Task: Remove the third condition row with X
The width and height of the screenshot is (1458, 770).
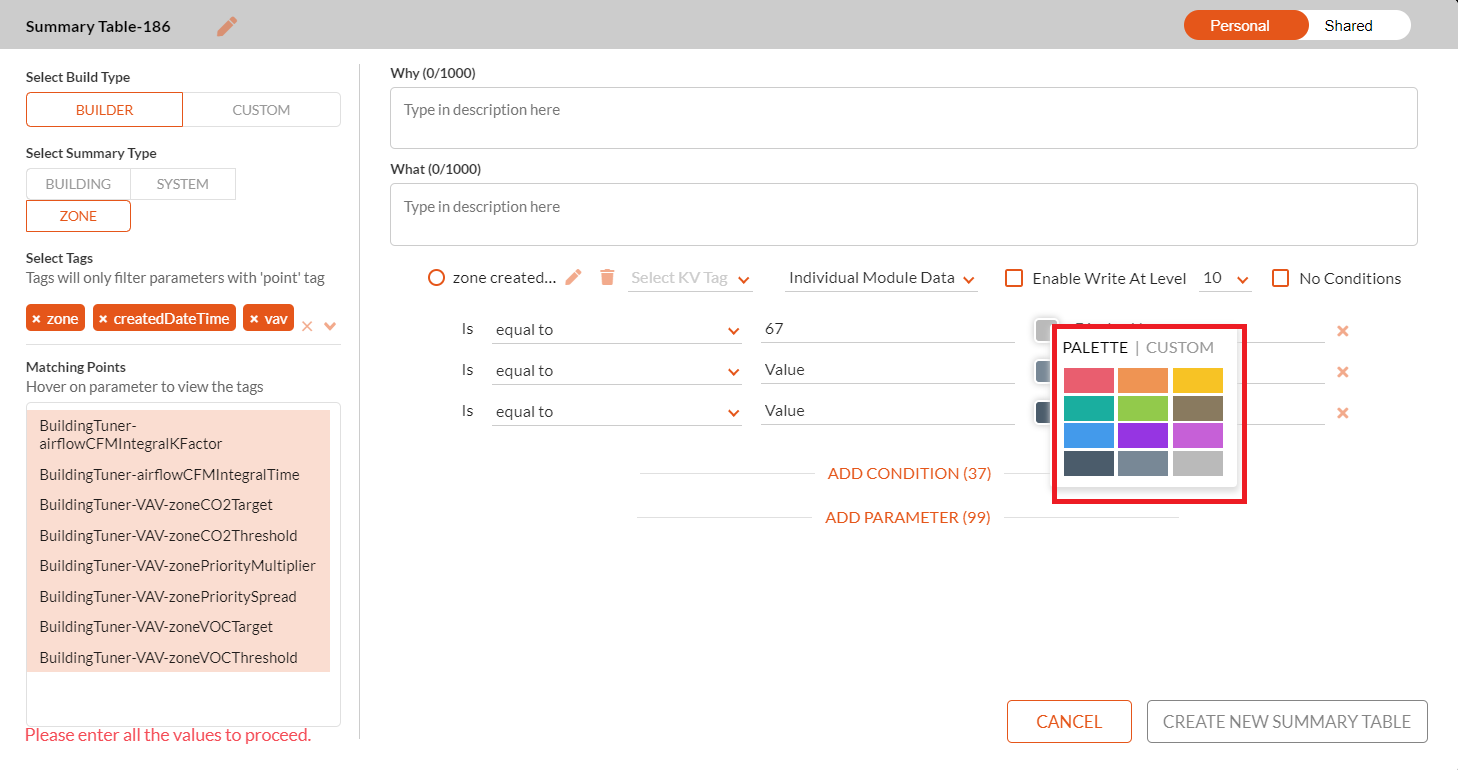Action: pos(1343,413)
